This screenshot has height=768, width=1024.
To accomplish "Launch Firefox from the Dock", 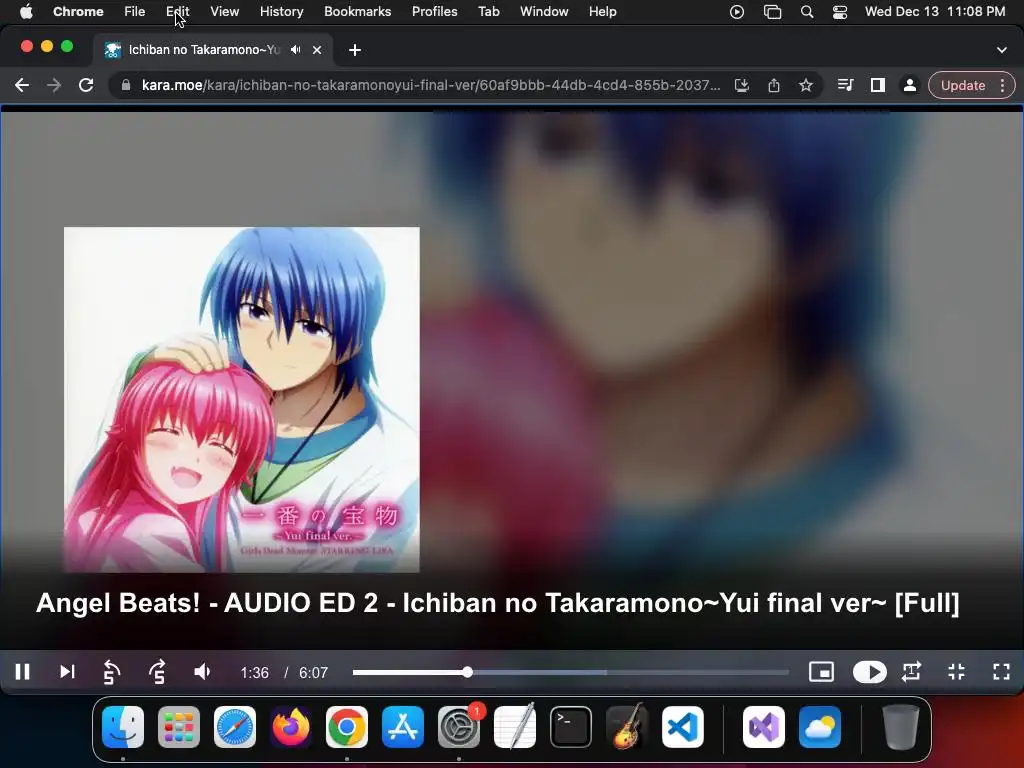I will (291, 727).
